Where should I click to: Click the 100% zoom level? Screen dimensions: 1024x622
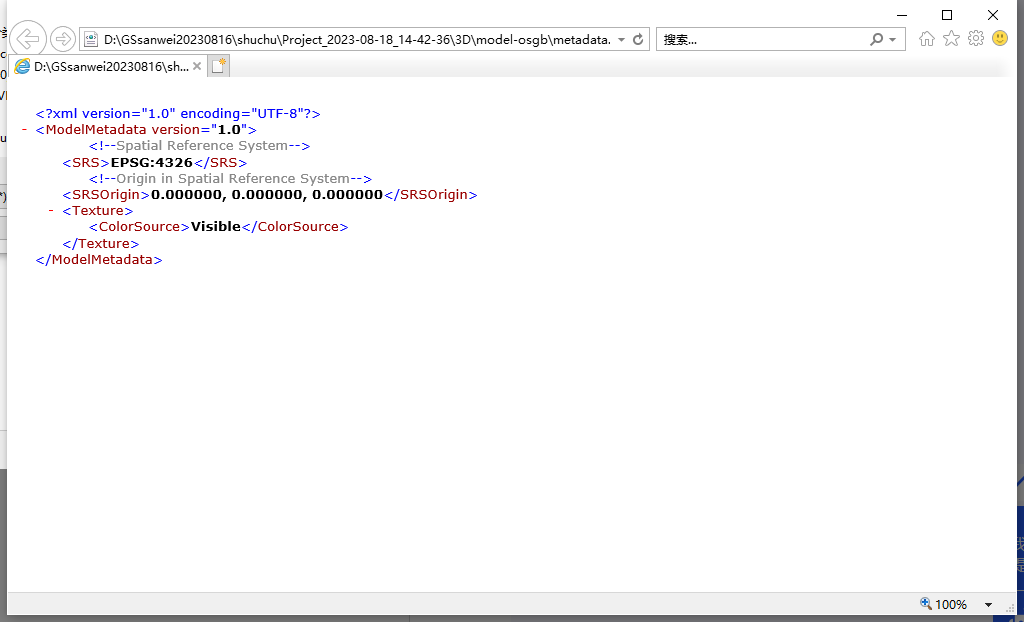(951, 604)
